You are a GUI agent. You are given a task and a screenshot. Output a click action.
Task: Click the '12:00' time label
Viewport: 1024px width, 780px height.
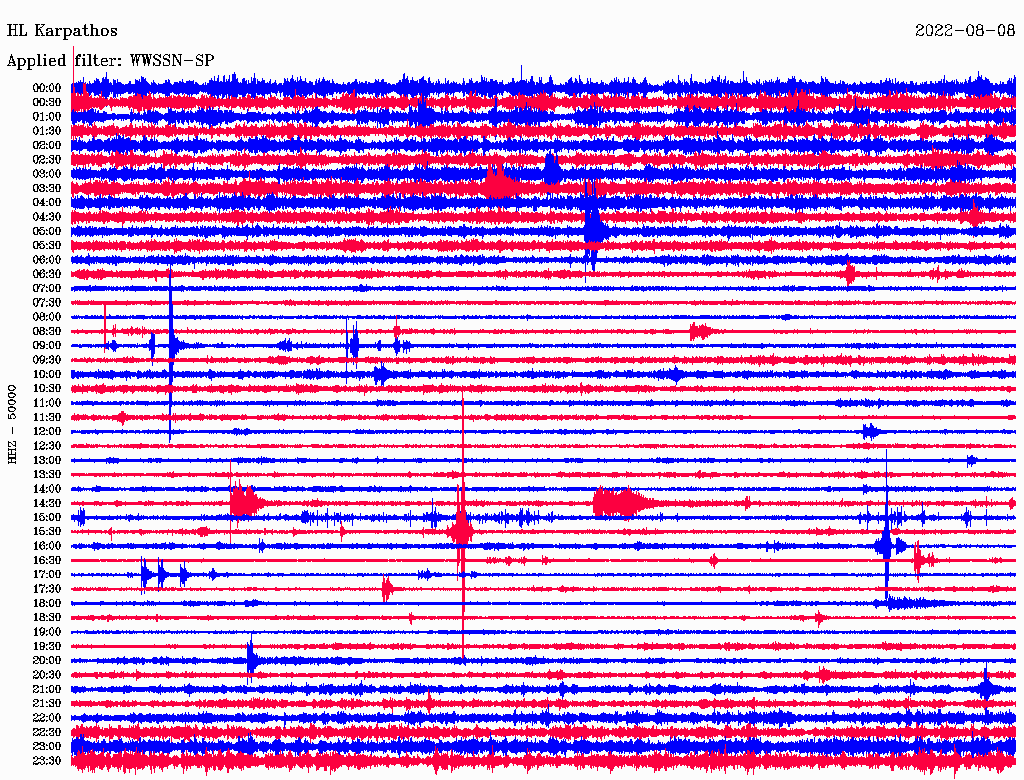47,432
